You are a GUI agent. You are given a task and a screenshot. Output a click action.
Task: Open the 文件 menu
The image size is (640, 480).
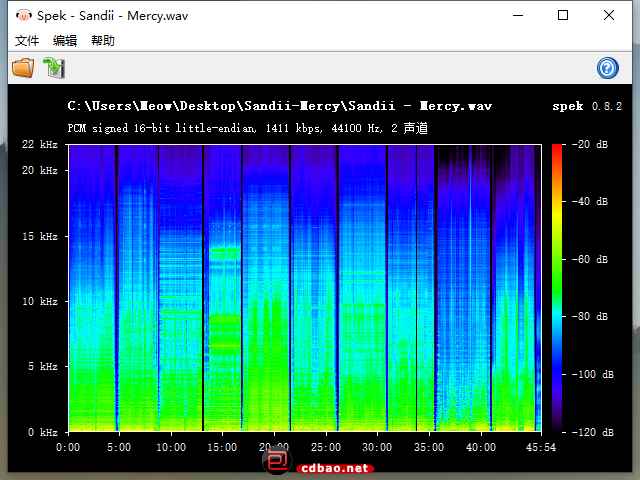(x=27, y=40)
